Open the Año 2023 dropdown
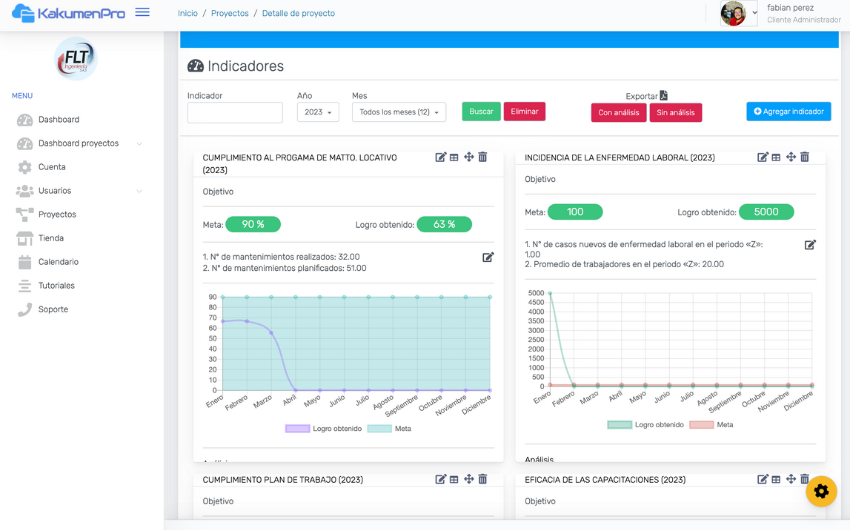Image resolution: width=850 pixels, height=530 pixels. pyautogui.click(x=318, y=112)
